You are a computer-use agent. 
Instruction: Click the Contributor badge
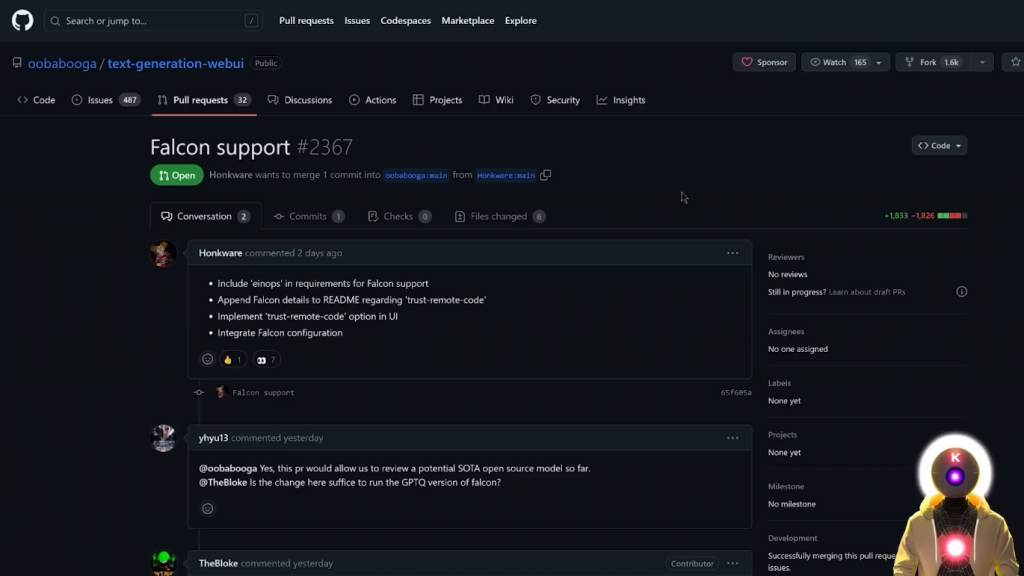point(692,564)
